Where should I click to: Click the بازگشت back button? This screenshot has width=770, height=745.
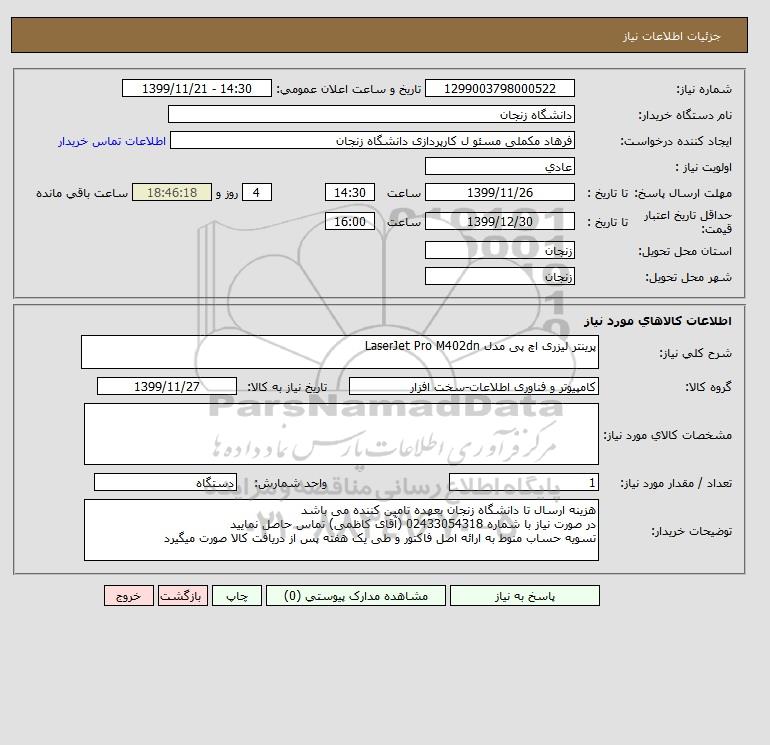coord(183,596)
